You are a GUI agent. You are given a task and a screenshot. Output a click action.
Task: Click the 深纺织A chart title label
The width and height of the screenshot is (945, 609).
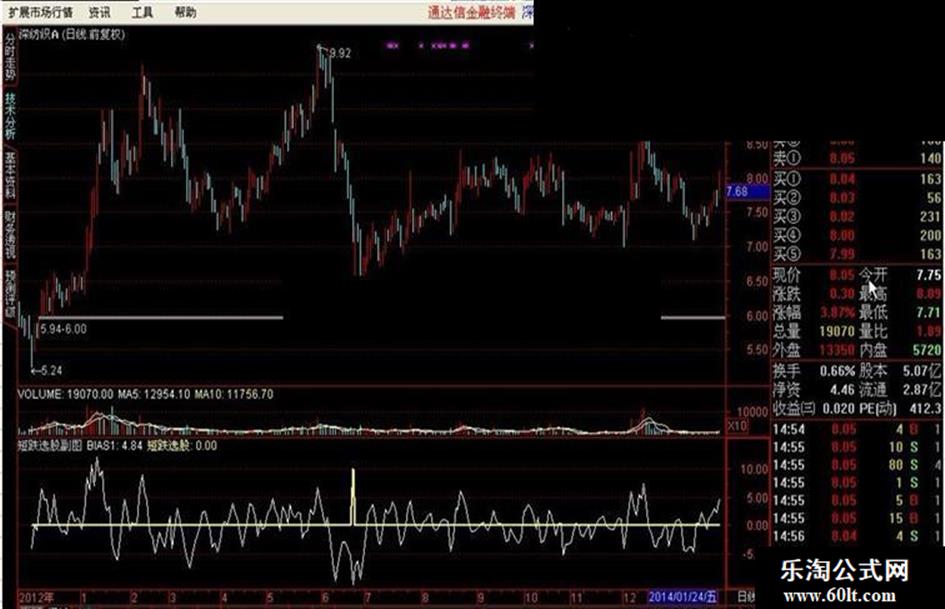pyautogui.click(x=72, y=35)
